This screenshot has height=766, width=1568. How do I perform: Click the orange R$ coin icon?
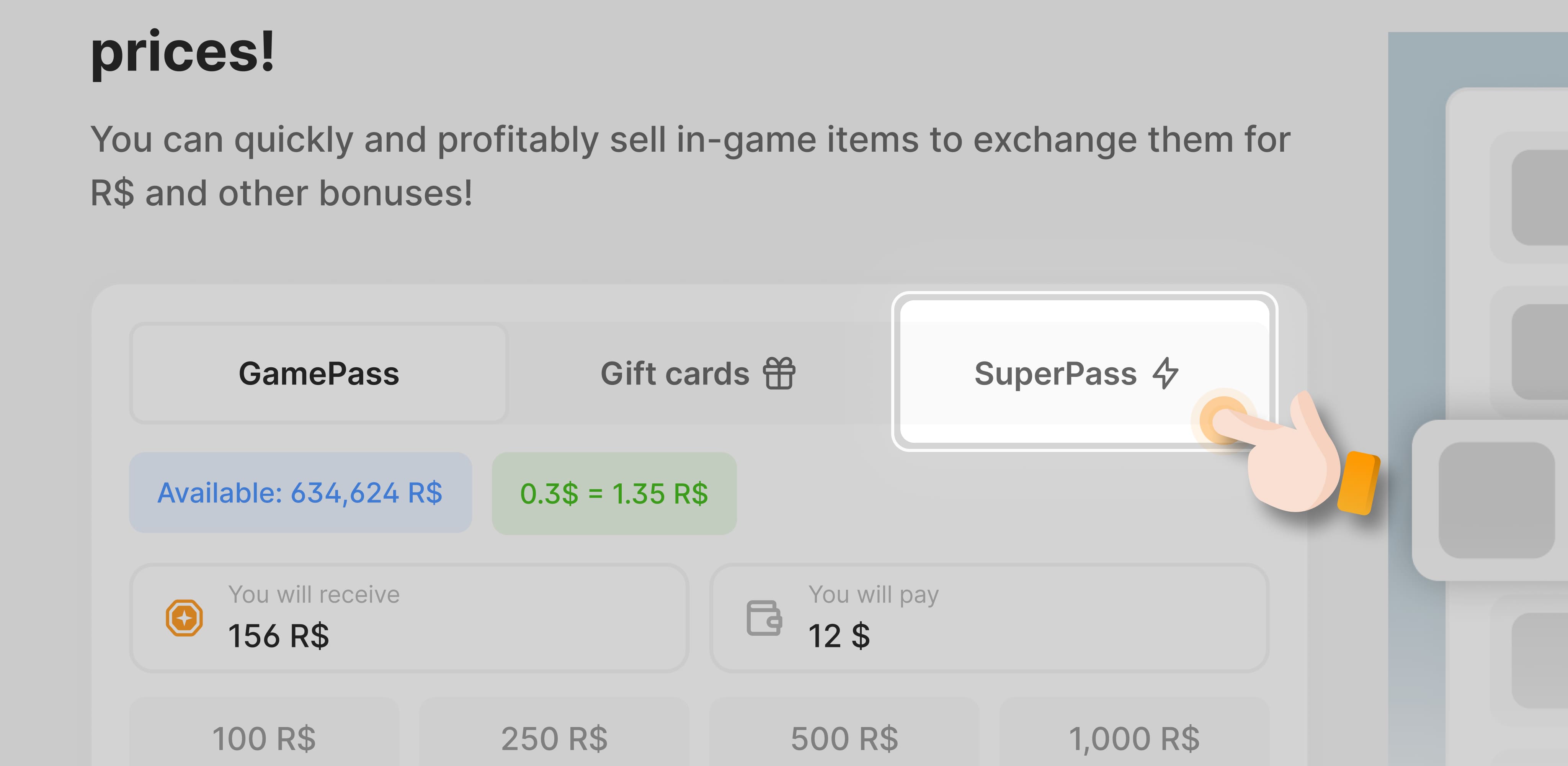184,618
